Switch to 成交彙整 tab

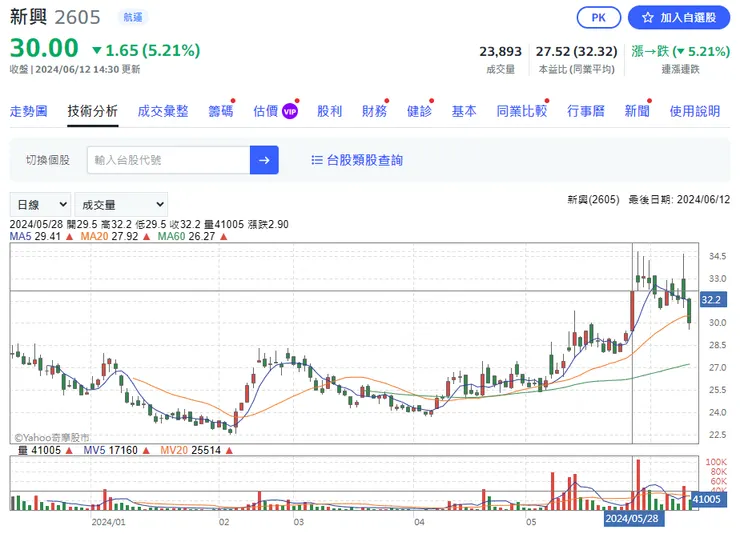(x=163, y=111)
